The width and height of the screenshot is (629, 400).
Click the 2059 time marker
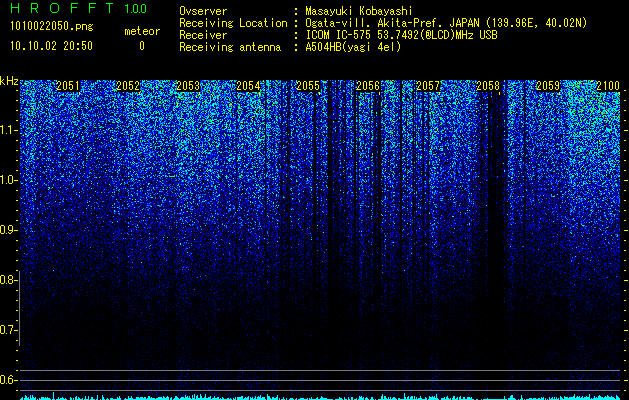[548, 86]
